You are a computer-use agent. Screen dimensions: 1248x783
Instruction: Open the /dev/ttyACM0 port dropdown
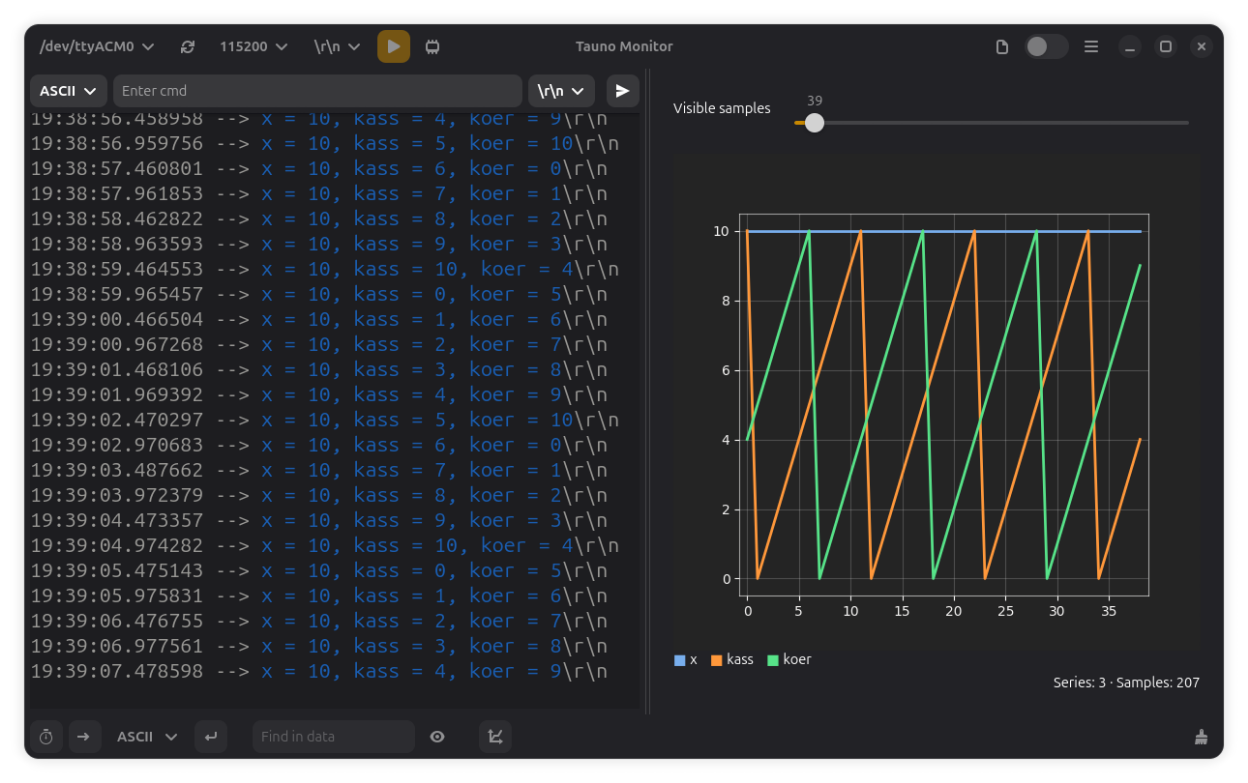(x=97, y=47)
